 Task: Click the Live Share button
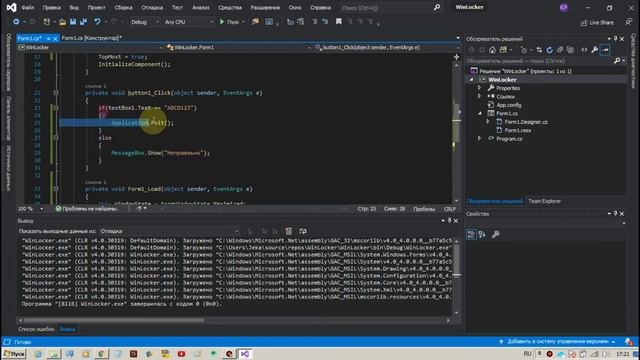[x=597, y=22]
